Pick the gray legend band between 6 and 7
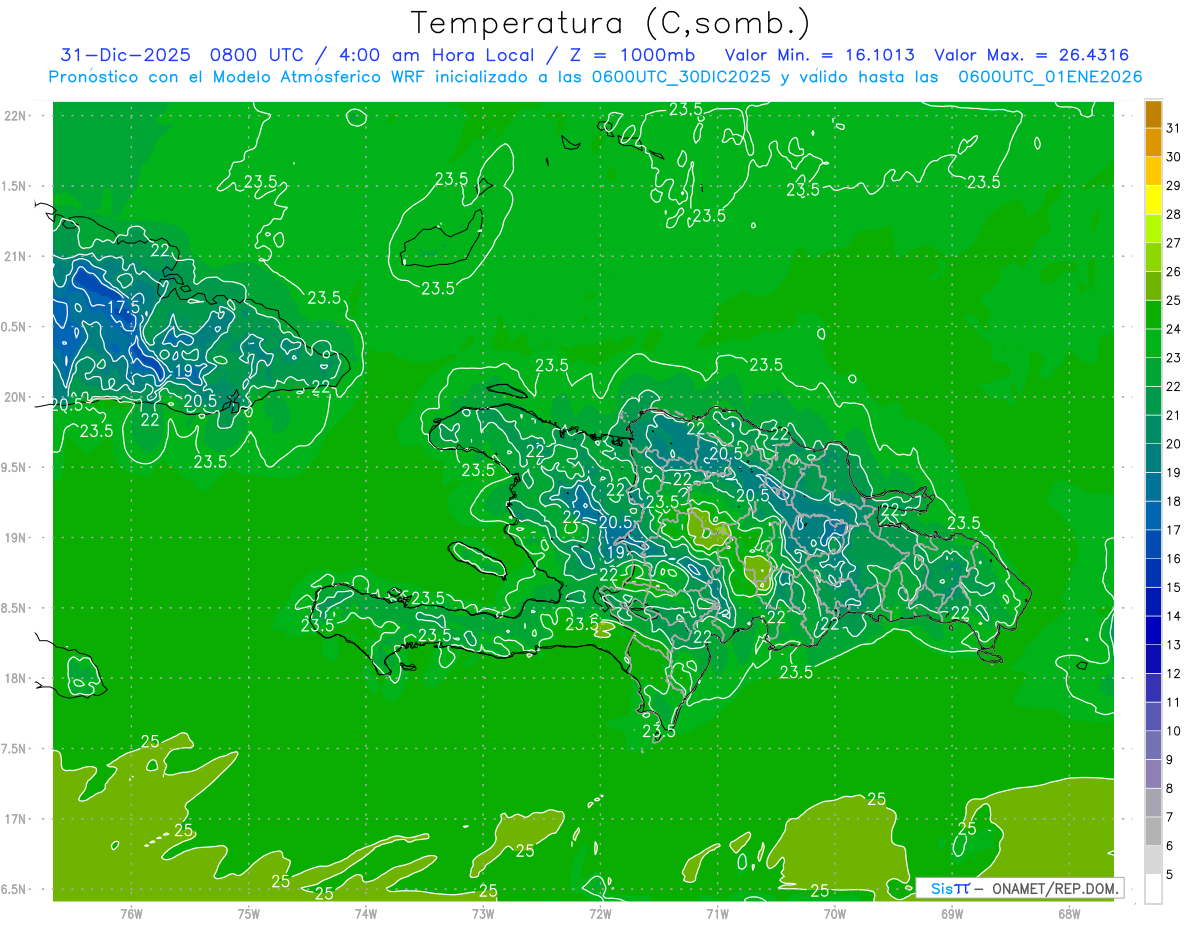 1153,831
